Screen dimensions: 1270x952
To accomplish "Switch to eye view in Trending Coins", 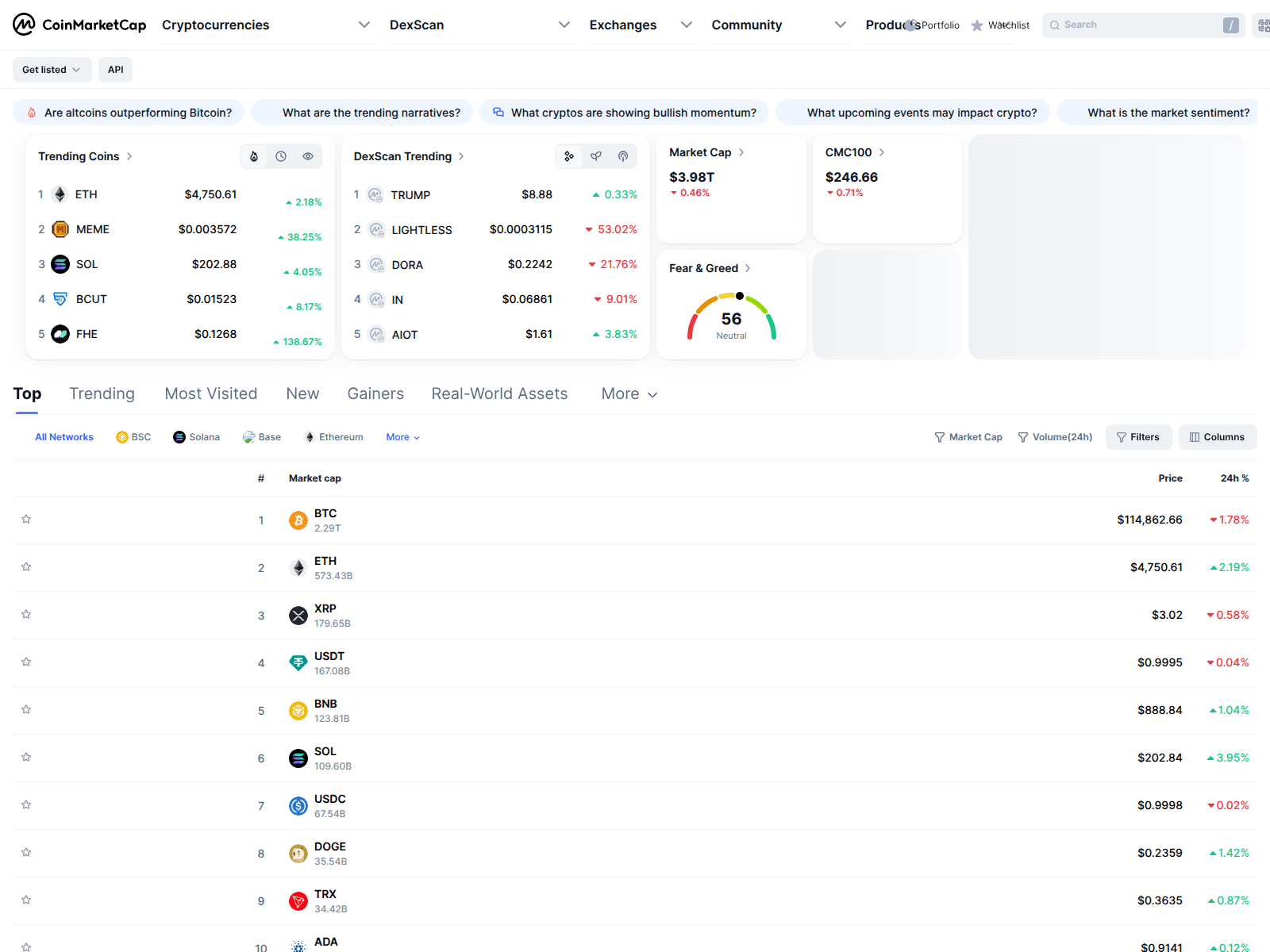I will tap(307, 156).
